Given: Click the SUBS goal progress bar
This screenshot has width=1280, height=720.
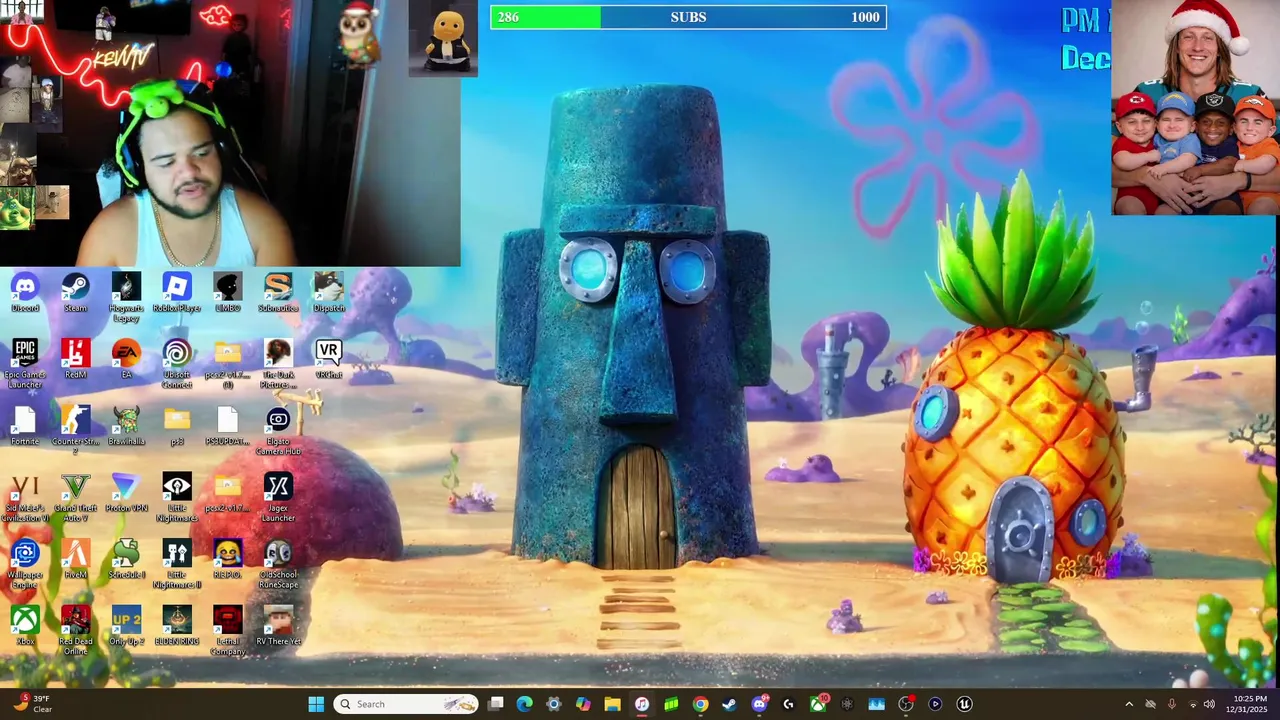Looking at the screenshot, I should [688, 17].
